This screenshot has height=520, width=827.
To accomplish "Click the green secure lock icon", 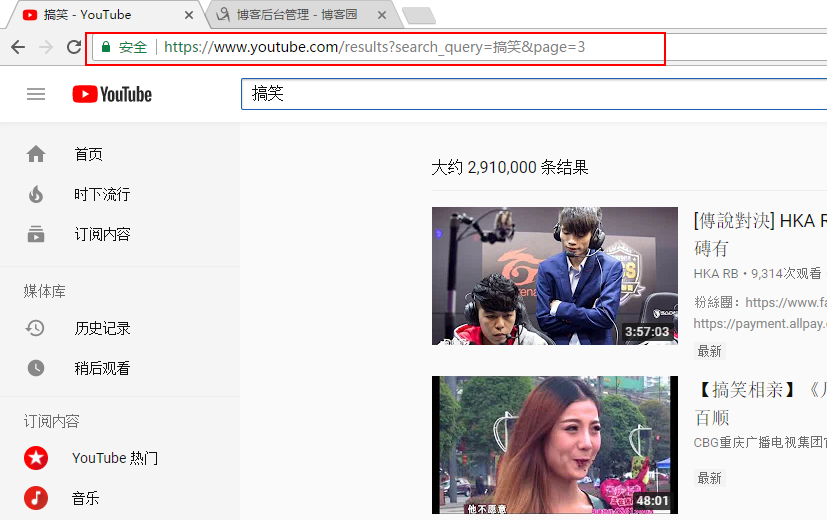I will 106,47.
